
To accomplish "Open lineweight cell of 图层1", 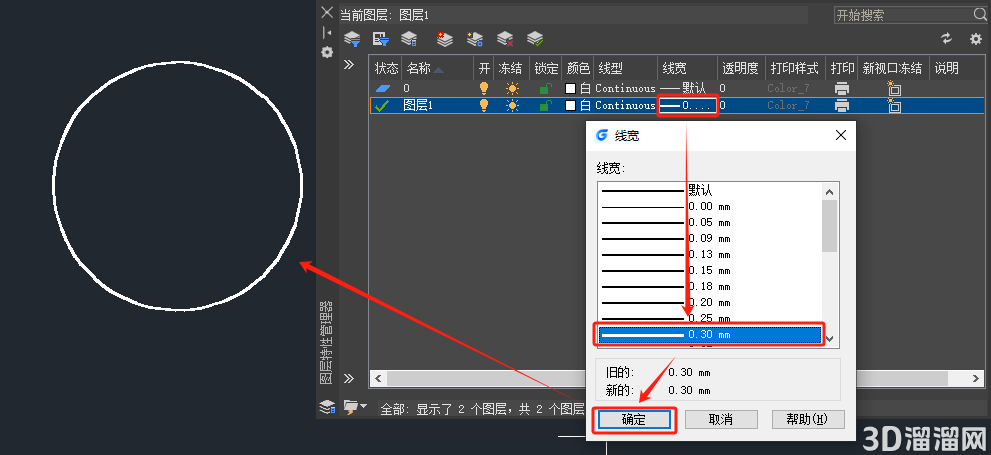I will [x=688, y=106].
